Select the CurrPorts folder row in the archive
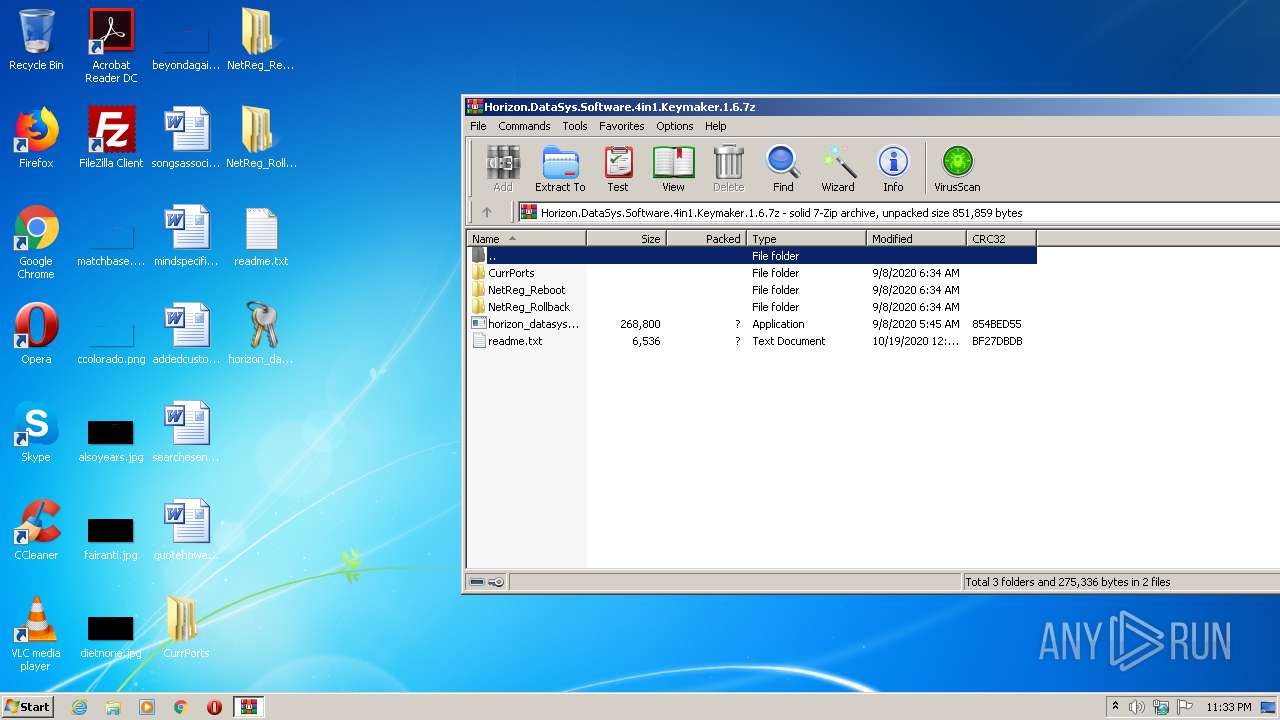1280x720 pixels. (752, 273)
